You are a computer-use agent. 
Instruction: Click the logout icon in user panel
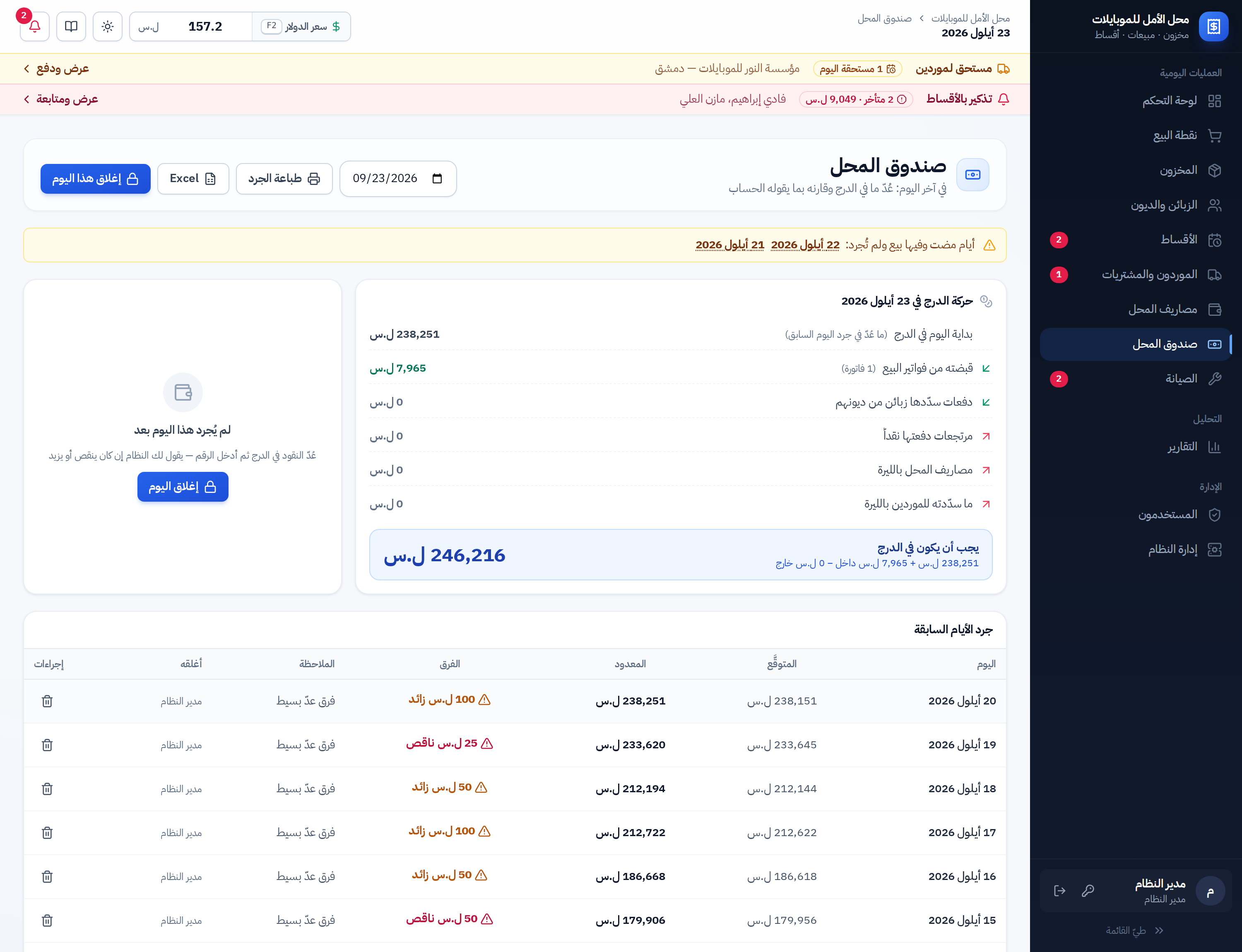[x=1059, y=891]
